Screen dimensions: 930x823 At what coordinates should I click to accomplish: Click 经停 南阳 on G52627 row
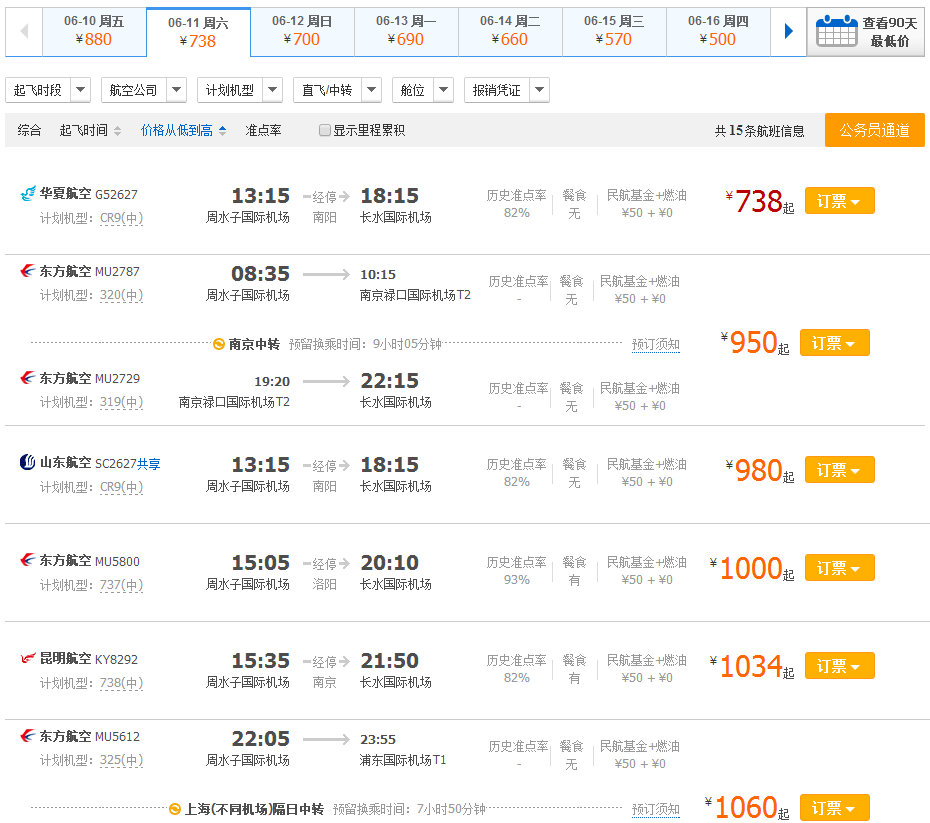[325, 207]
